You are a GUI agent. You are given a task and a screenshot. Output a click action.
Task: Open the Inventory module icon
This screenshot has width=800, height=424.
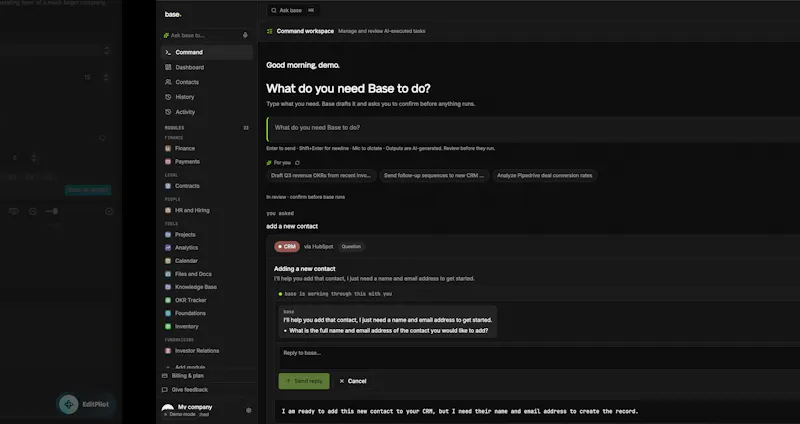pos(168,326)
